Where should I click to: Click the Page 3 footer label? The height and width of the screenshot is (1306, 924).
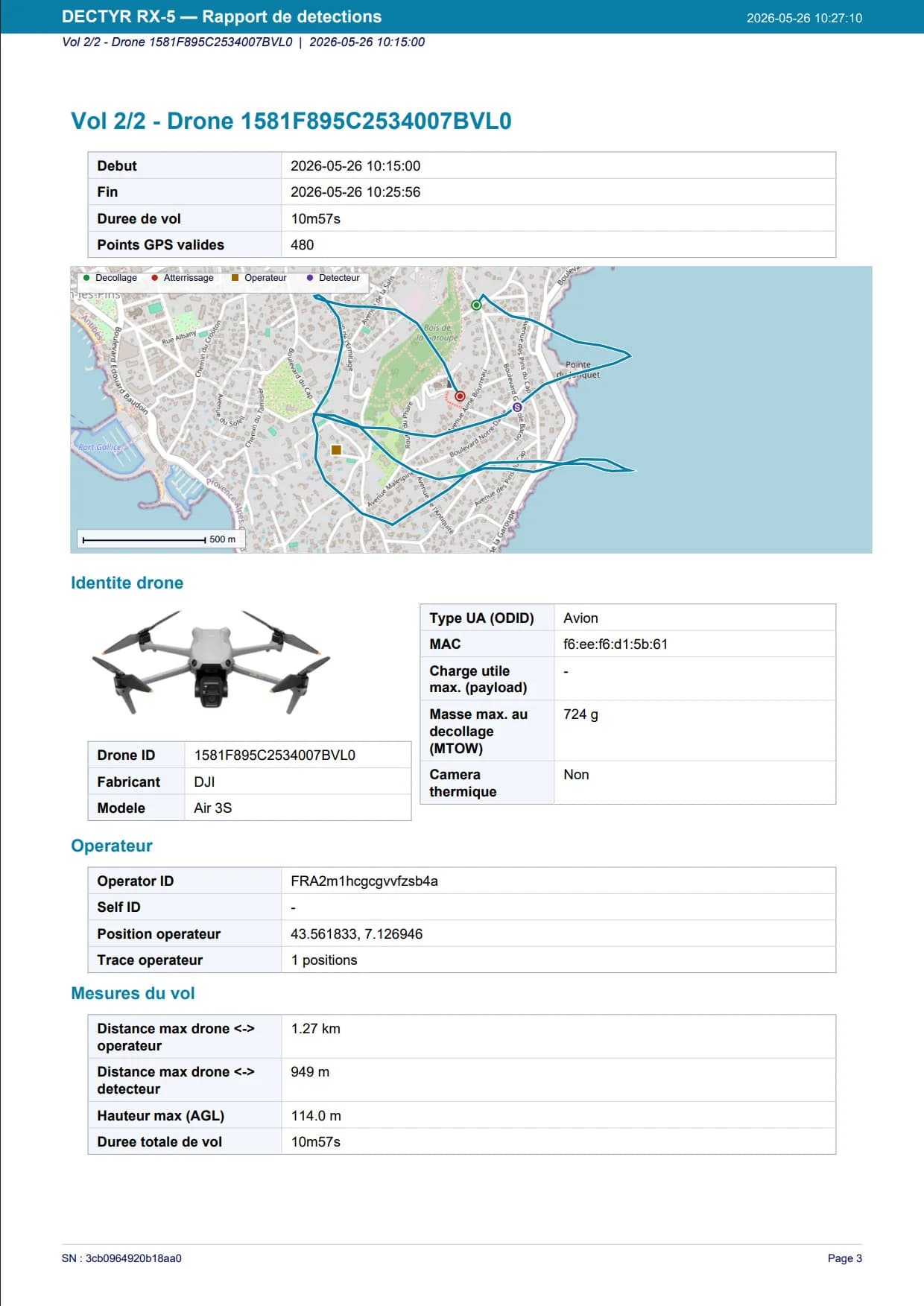[845, 1258]
